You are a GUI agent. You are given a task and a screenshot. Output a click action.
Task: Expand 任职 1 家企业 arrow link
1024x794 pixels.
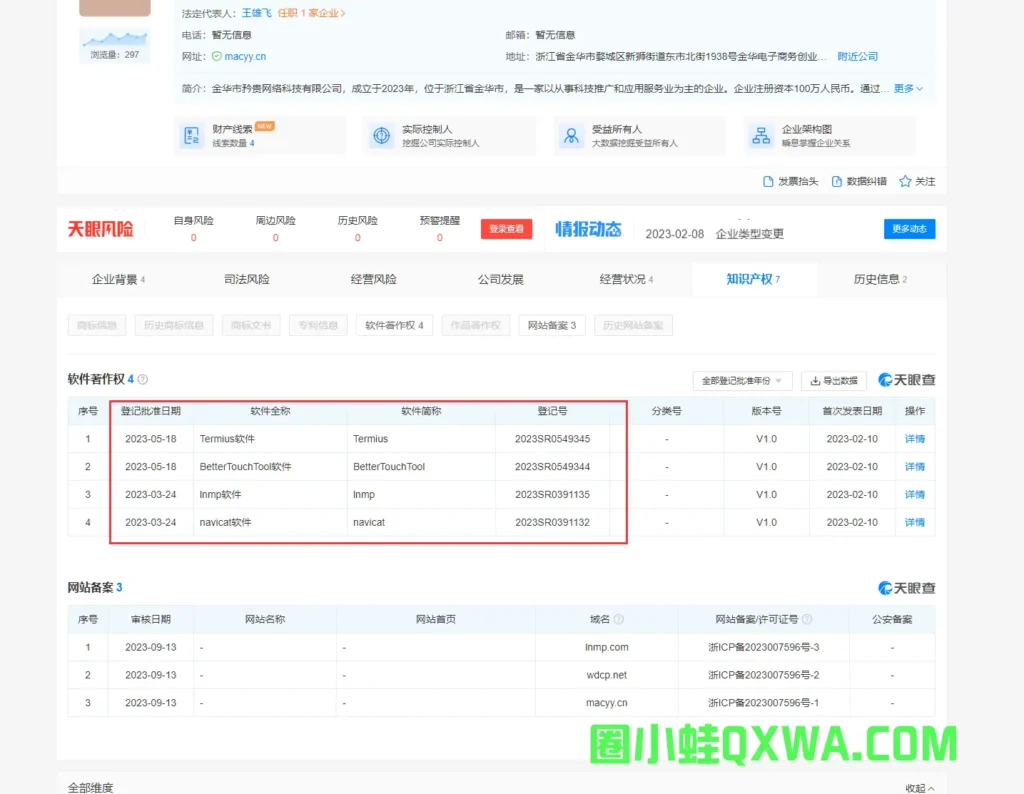[x=312, y=13]
